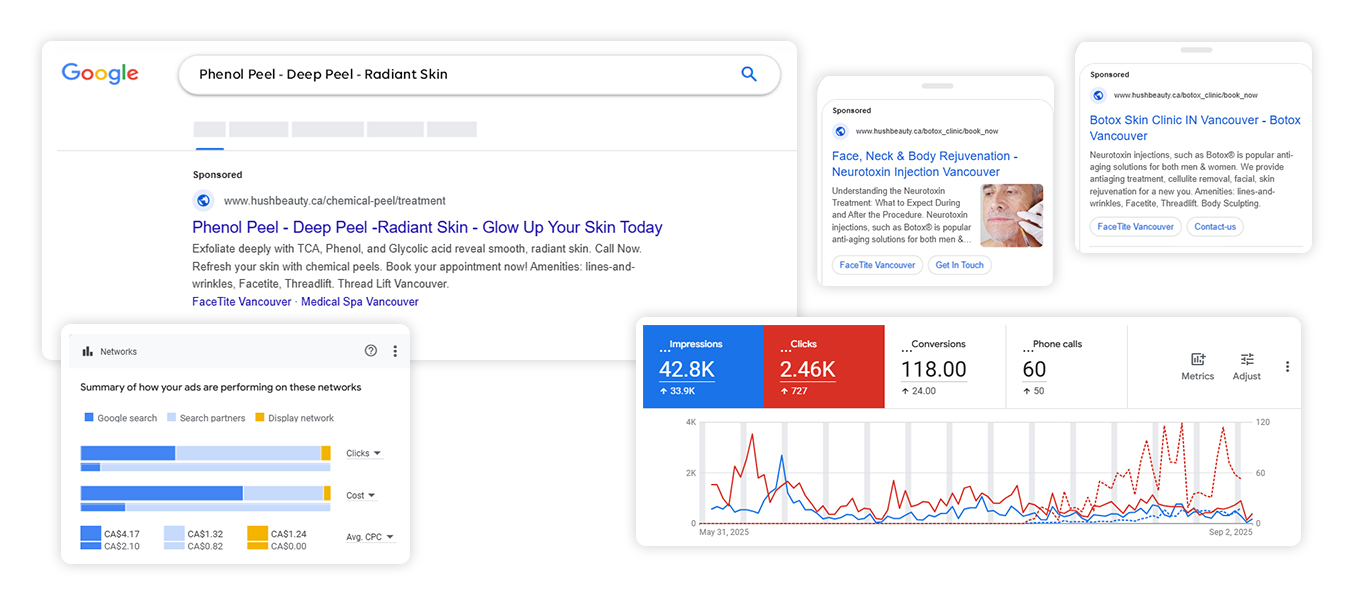
Task: Open performance chart three-dot menu
Action: pyautogui.click(x=1287, y=367)
